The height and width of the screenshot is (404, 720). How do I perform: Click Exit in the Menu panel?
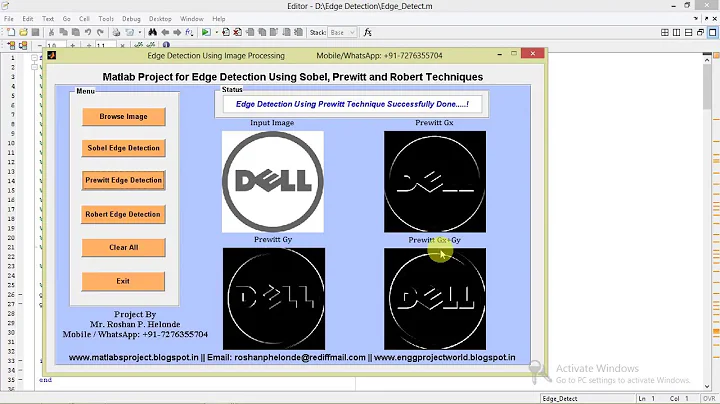click(123, 281)
